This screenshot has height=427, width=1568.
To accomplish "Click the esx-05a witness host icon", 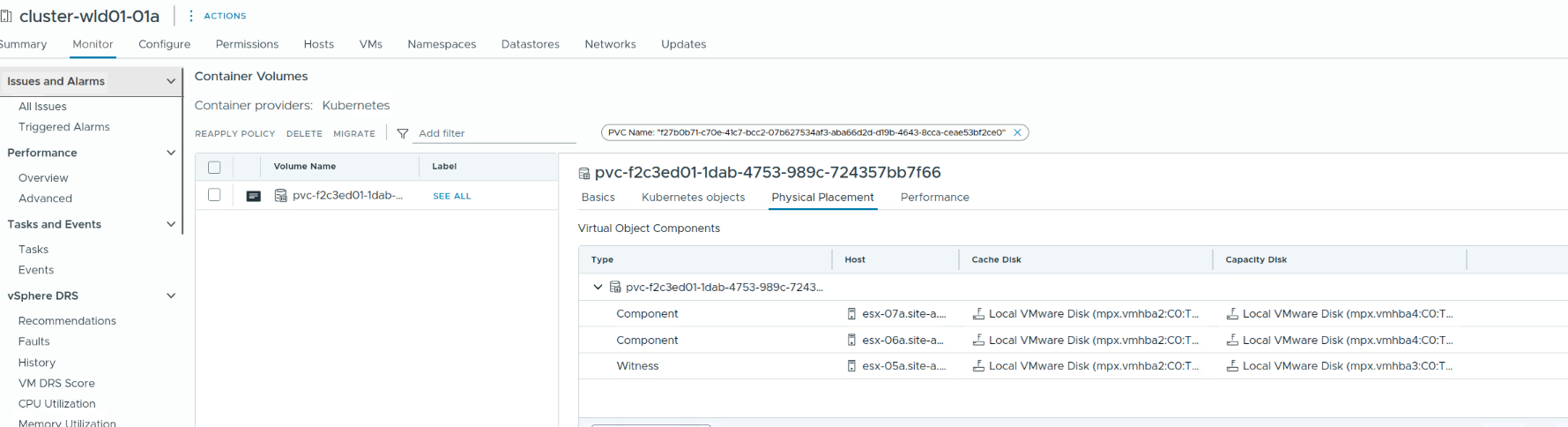I will point(851,366).
